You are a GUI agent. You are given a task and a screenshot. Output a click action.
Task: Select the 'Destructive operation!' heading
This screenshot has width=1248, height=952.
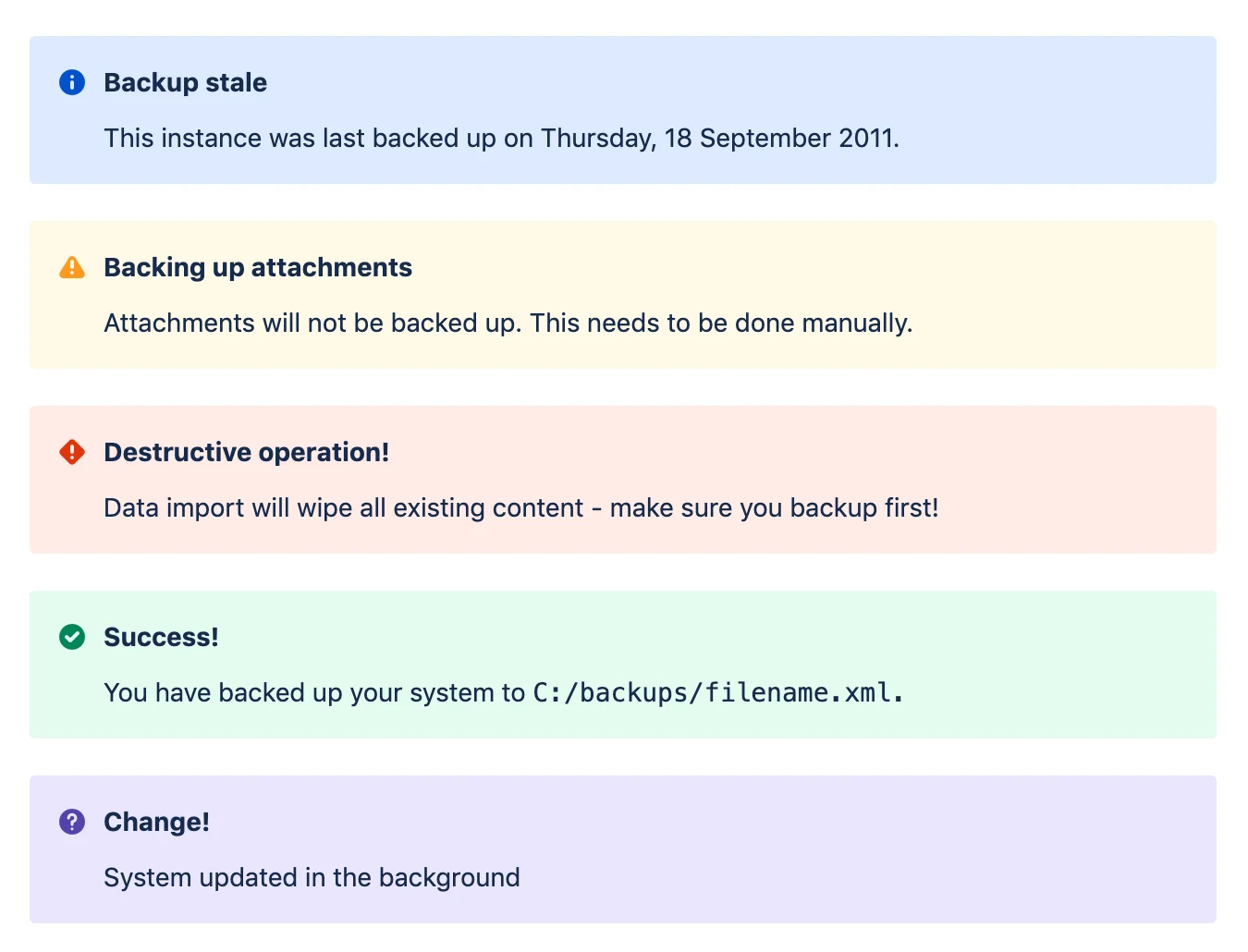click(x=246, y=453)
